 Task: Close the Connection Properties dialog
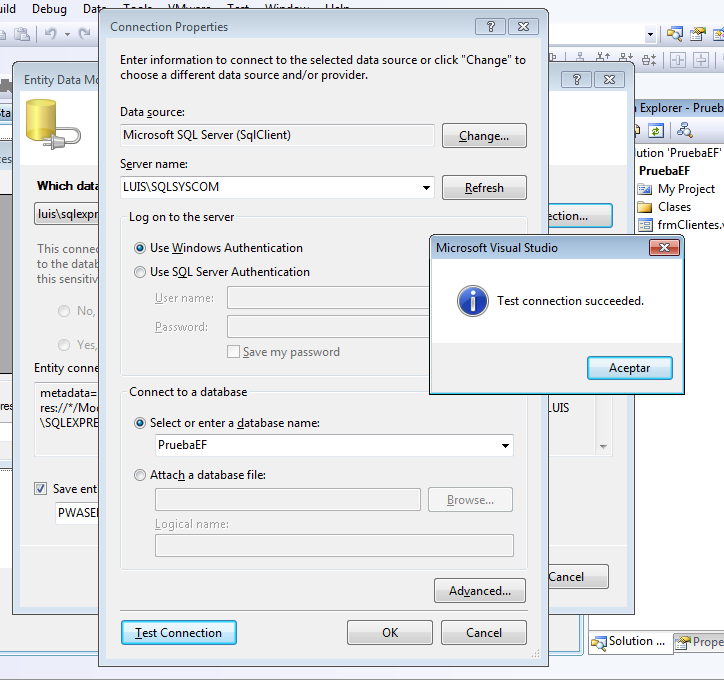(523, 27)
